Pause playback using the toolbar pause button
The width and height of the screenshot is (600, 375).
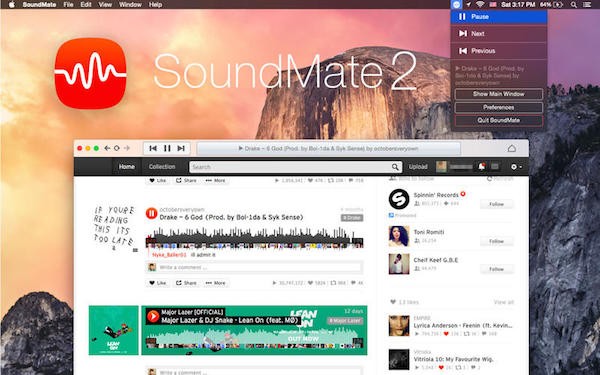tap(167, 148)
